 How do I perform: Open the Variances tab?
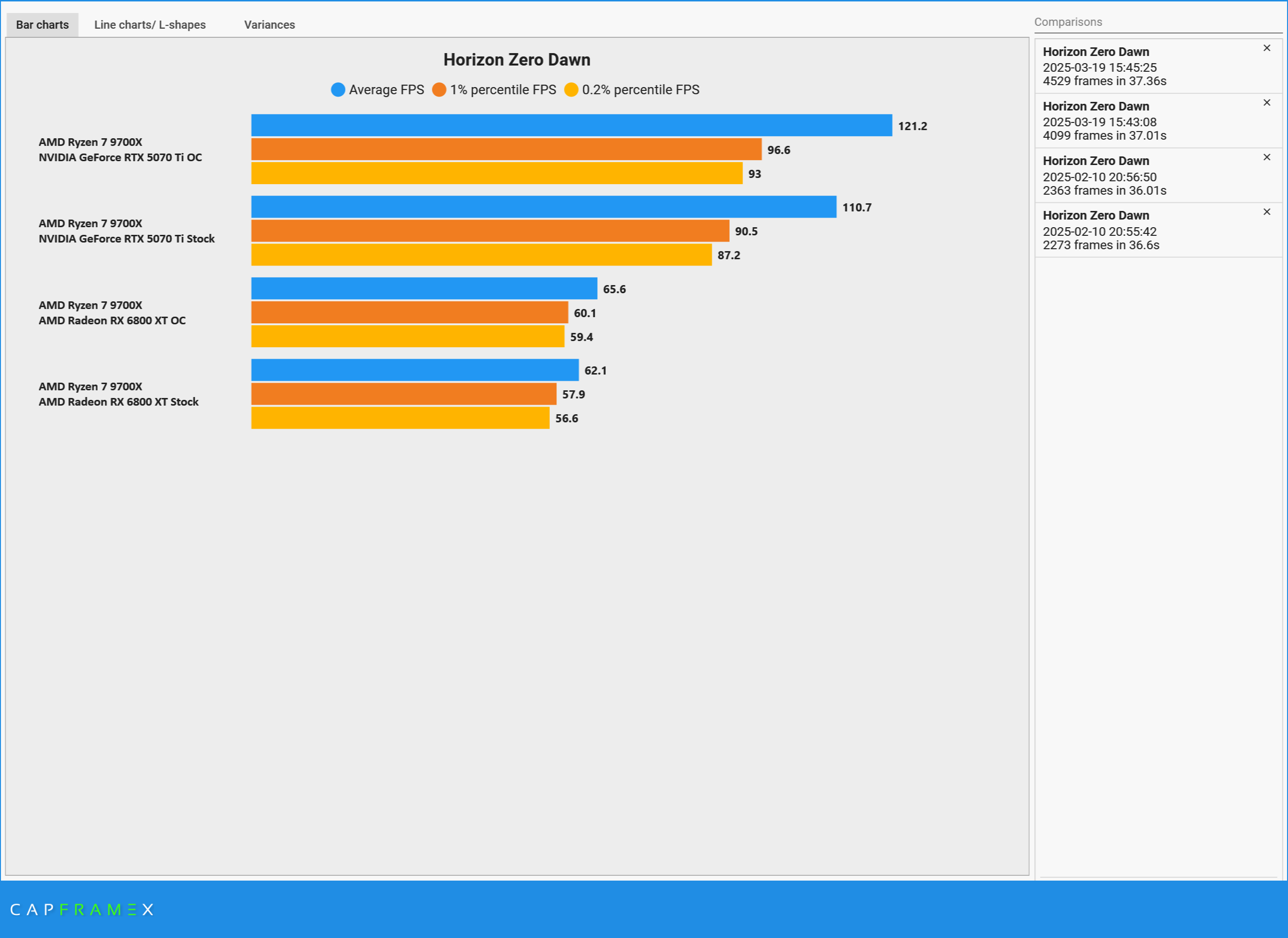(x=269, y=25)
